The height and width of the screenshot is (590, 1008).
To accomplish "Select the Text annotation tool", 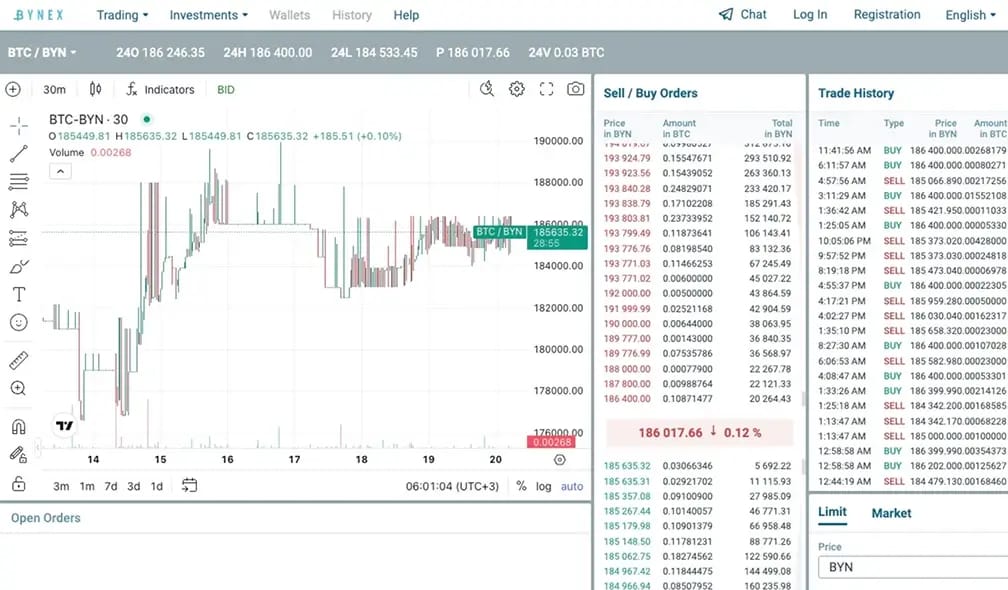I will coord(19,294).
